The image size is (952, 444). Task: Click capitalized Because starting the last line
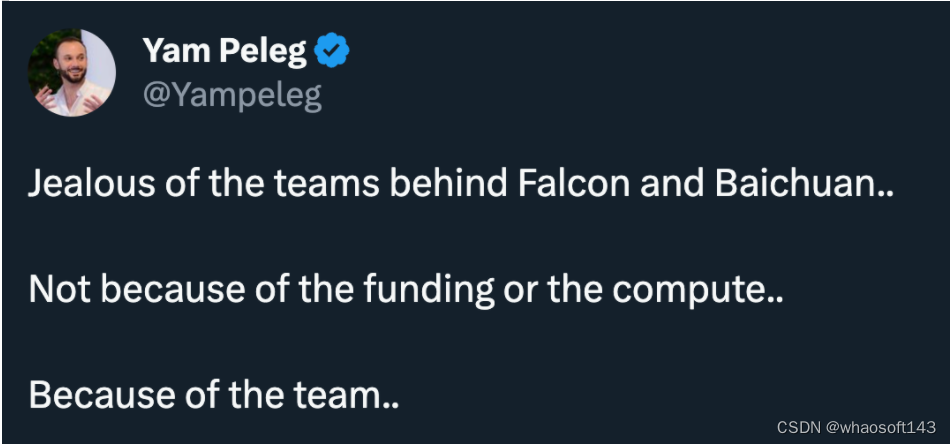[x=90, y=395]
